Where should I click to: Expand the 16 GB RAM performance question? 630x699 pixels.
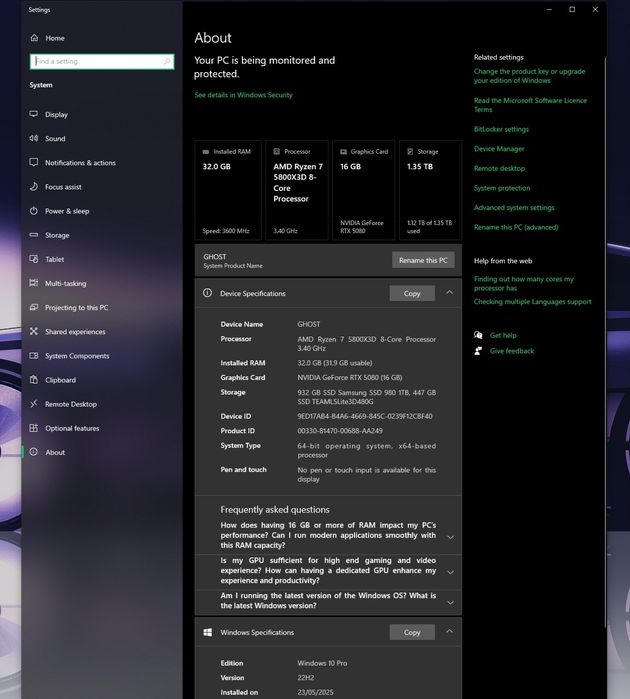(450, 537)
